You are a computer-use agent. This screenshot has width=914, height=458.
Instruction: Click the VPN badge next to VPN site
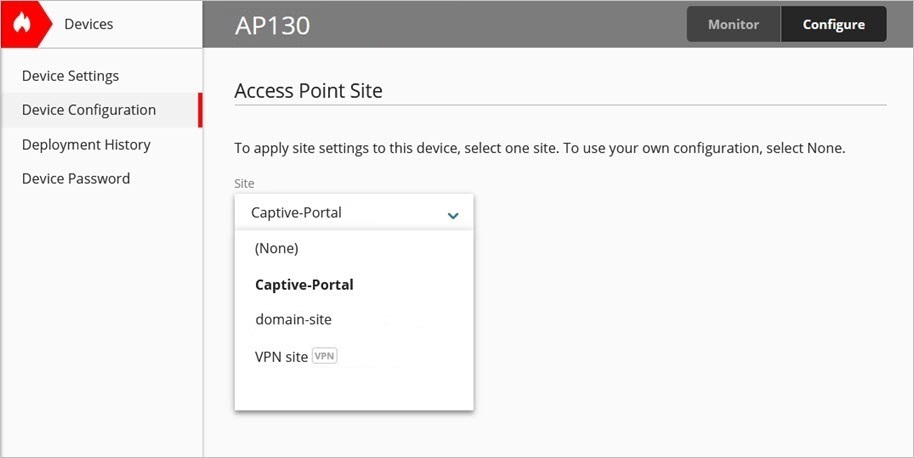point(325,356)
